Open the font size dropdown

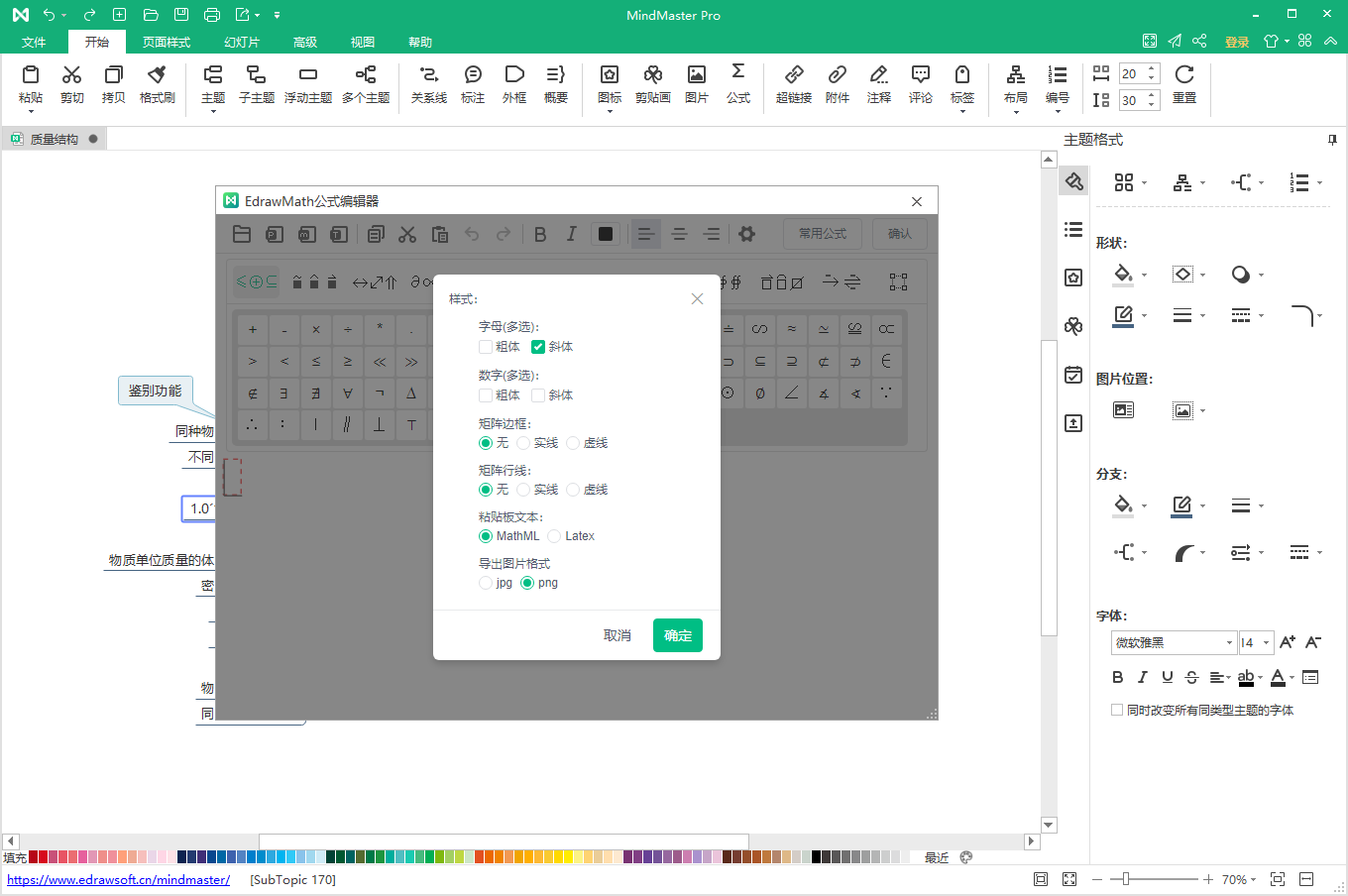click(x=1266, y=642)
